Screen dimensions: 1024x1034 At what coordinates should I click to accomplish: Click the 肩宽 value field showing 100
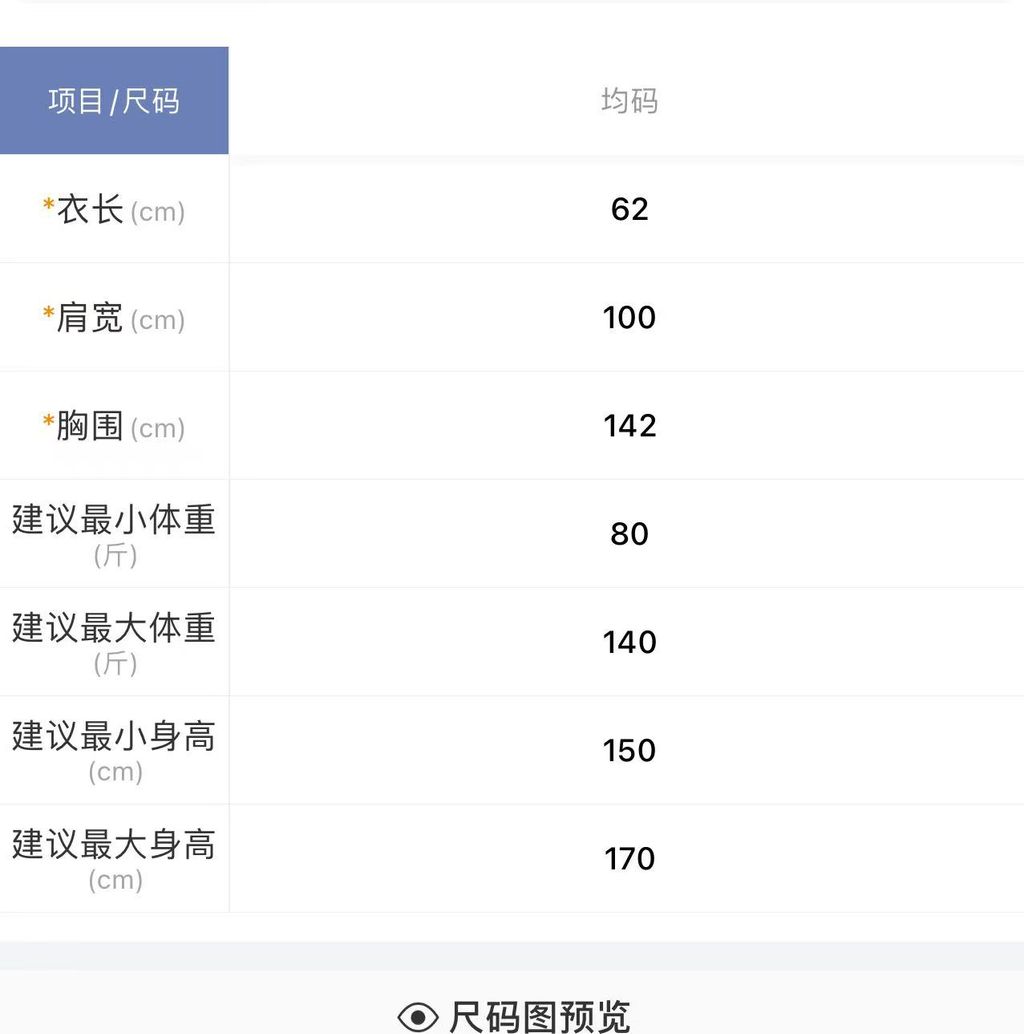(x=629, y=318)
